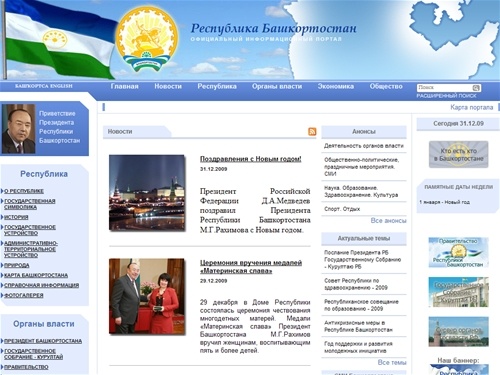Click the RSS feed icon beside Новости
This screenshot has width=500, height=375.
click(x=312, y=131)
